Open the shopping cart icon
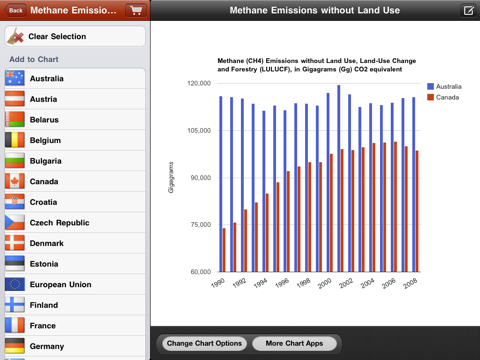Viewport: 480px width, 360px height. tap(136, 10)
